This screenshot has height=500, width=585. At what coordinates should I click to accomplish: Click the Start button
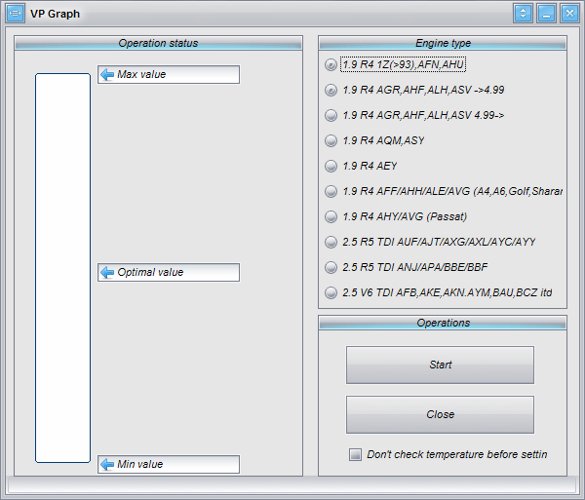[x=440, y=365]
